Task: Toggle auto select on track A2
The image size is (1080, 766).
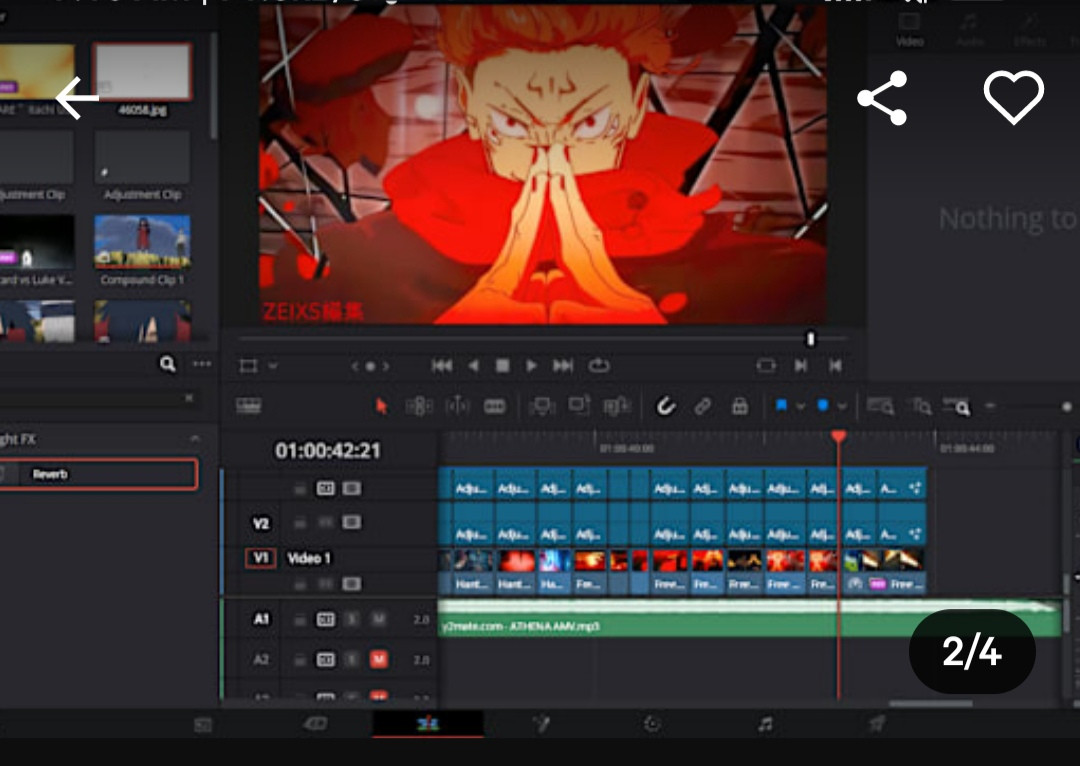Action: [x=325, y=660]
